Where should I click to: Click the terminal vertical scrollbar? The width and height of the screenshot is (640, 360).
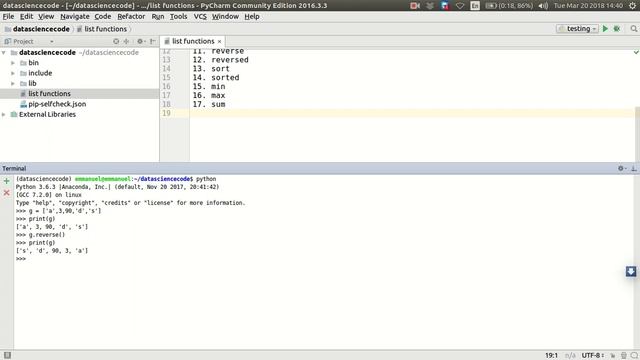coord(636,261)
